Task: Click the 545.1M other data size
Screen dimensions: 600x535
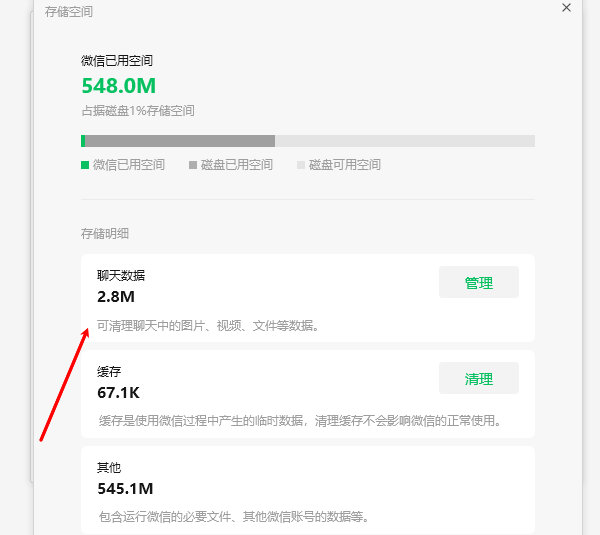Action: click(125, 489)
